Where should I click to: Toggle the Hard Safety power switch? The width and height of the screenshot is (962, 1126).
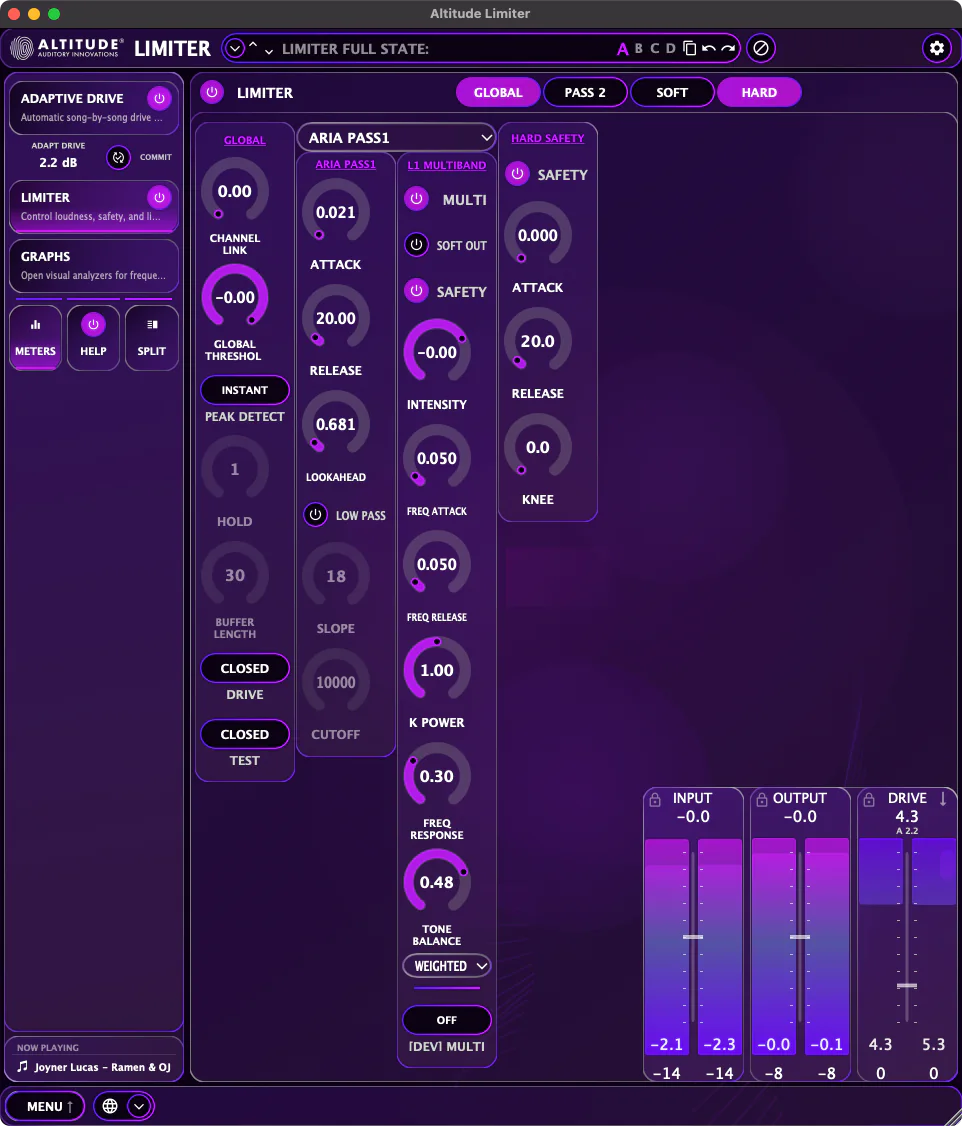point(517,174)
